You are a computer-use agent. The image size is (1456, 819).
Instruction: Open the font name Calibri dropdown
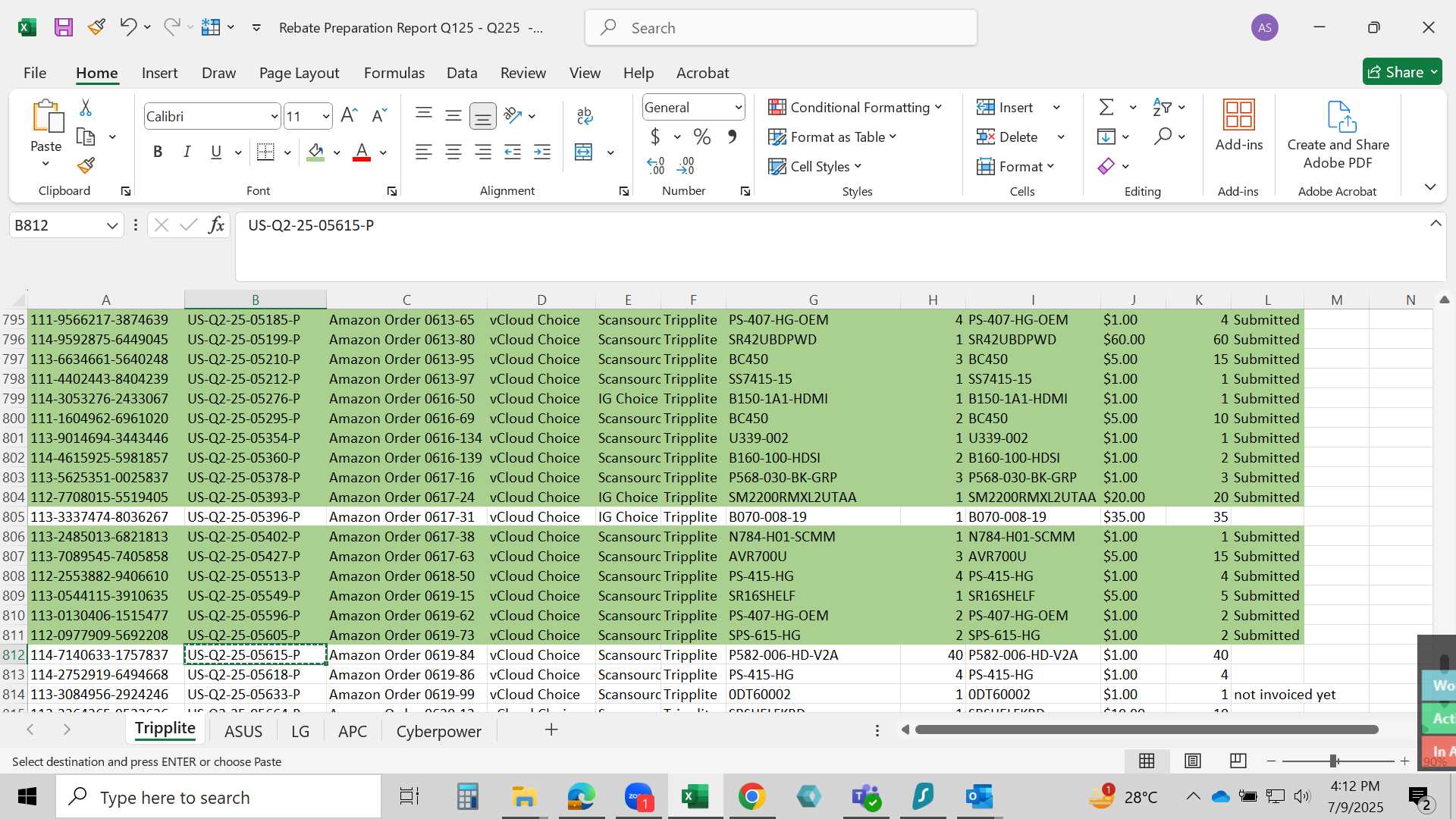pyautogui.click(x=274, y=116)
